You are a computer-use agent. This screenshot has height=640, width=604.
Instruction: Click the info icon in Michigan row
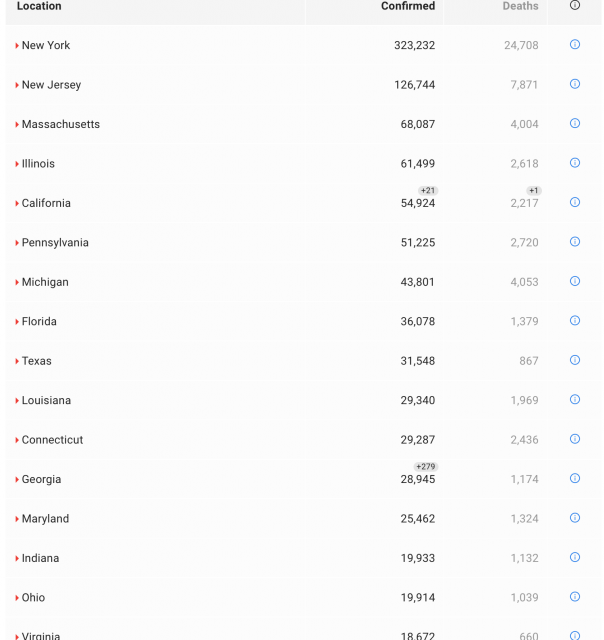click(575, 281)
